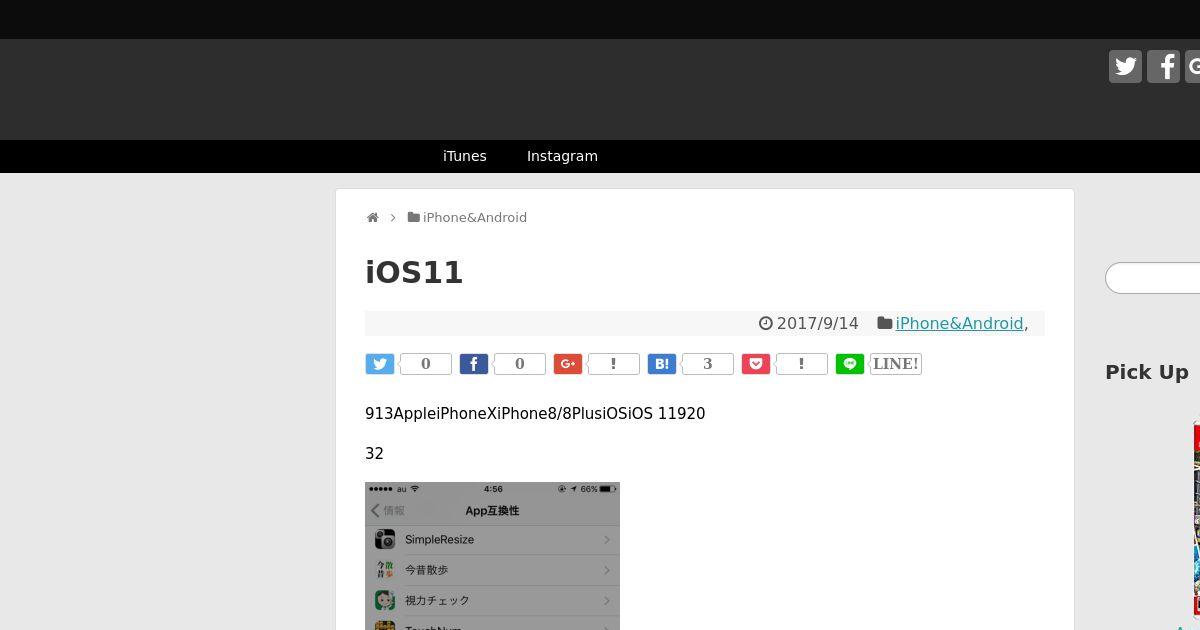Click the LINE! share button
This screenshot has height=630, width=1200.
tap(896, 364)
